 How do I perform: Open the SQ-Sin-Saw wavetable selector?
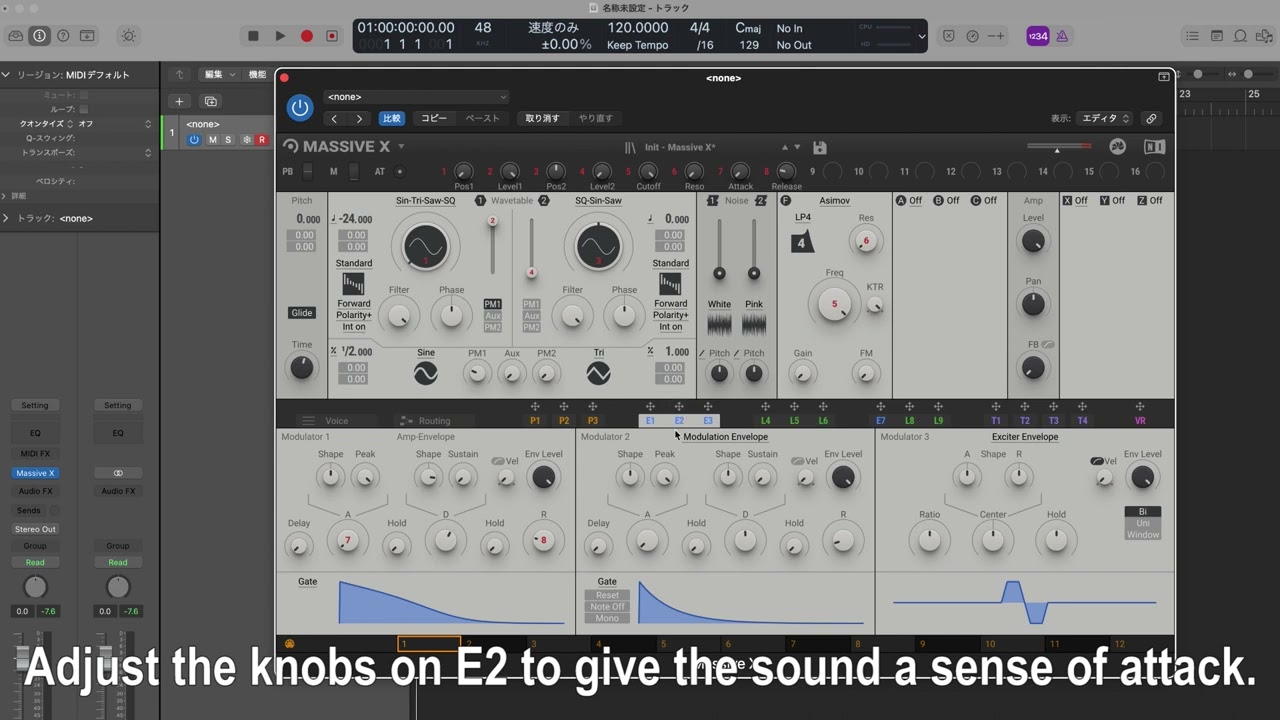[598, 201]
